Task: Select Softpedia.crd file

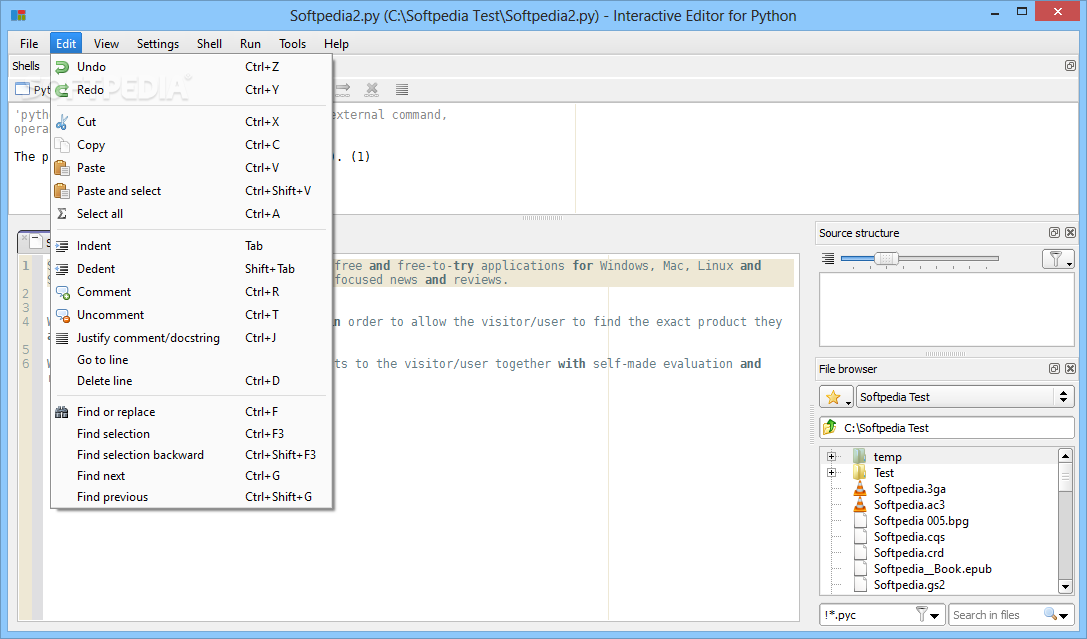Action: click(908, 553)
